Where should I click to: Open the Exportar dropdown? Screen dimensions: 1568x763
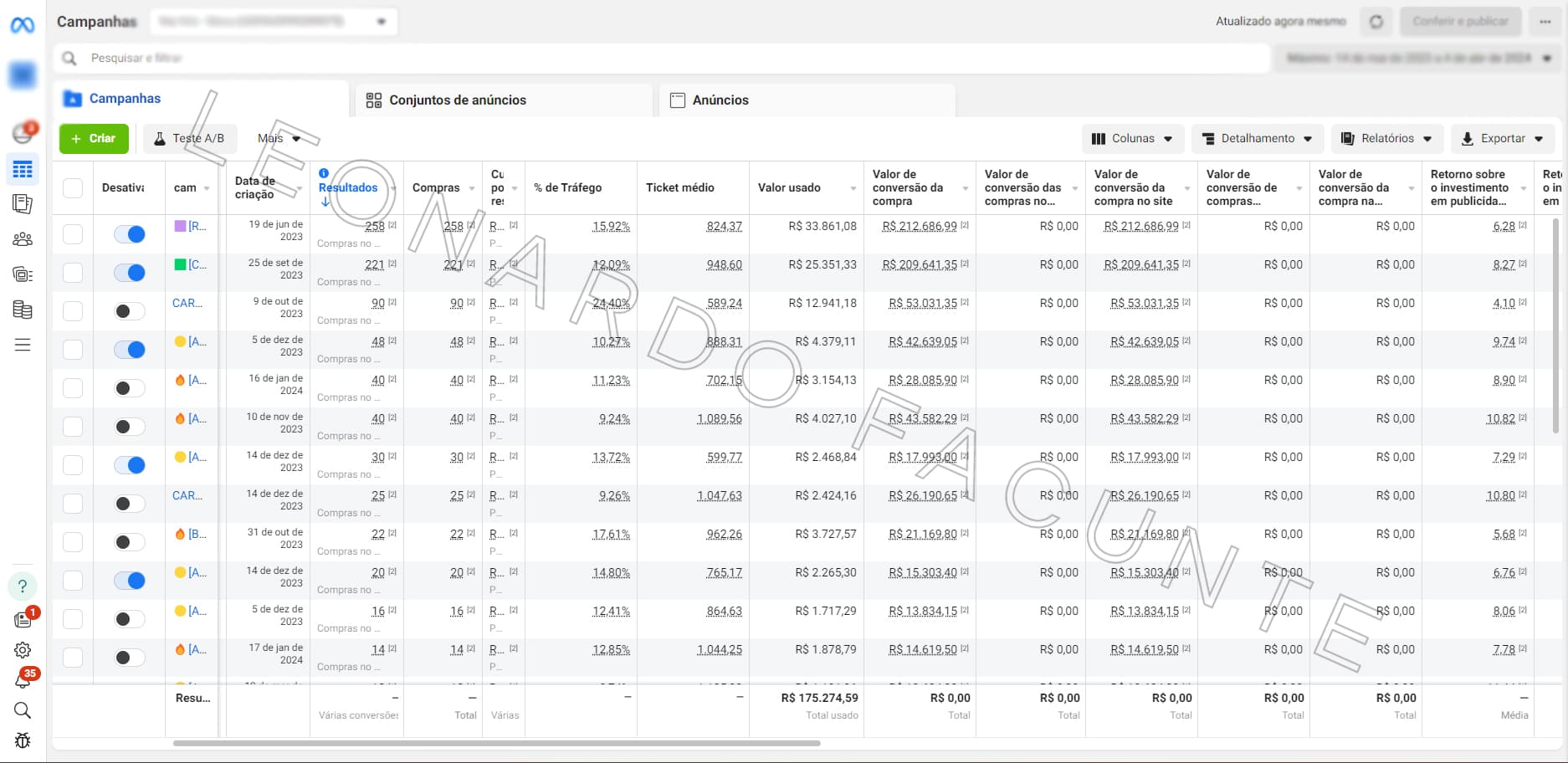tap(1502, 139)
